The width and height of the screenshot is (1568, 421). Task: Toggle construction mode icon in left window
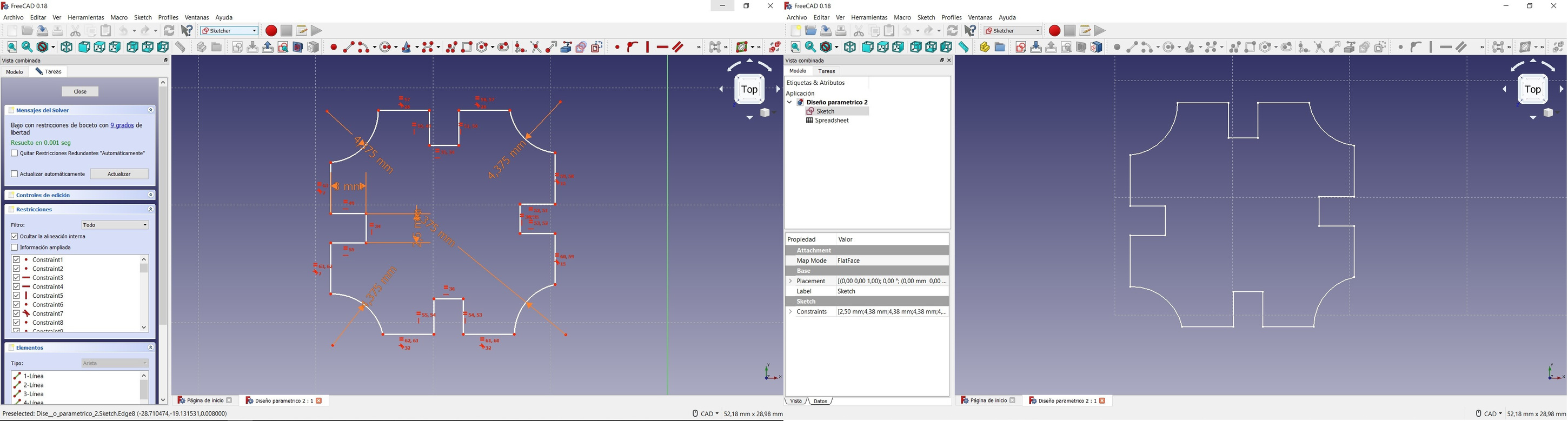coord(597,47)
